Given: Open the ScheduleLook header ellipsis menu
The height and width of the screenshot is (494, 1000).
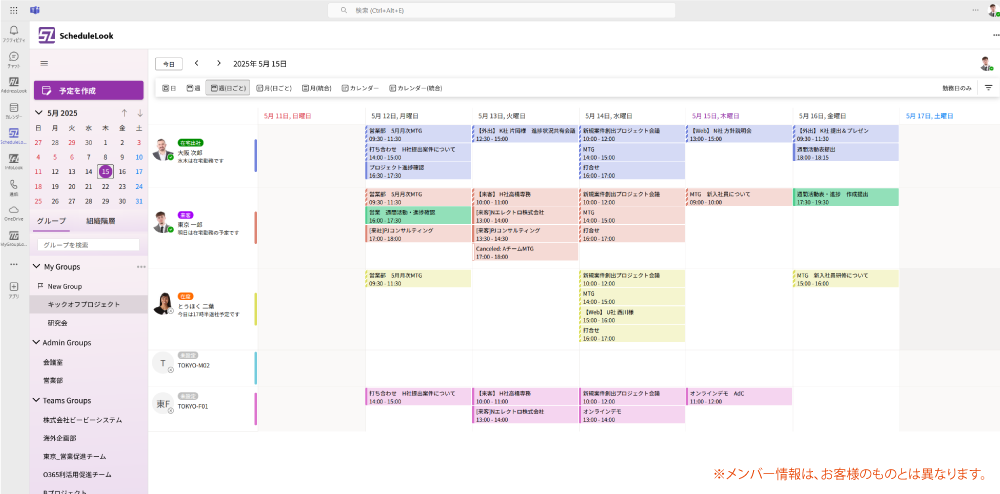Looking at the screenshot, I should [996, 36].
